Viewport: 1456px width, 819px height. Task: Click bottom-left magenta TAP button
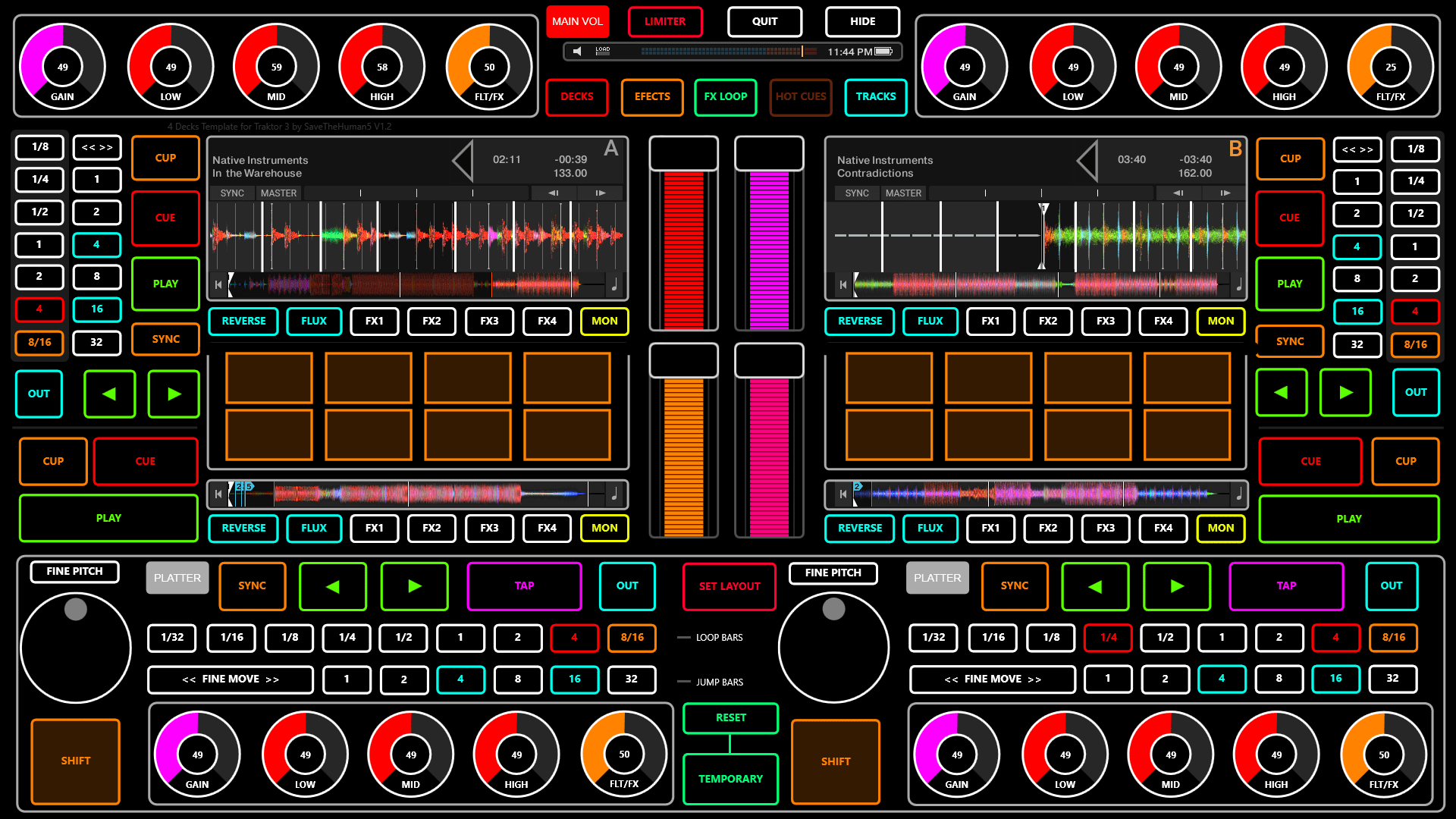coord(525,586)
